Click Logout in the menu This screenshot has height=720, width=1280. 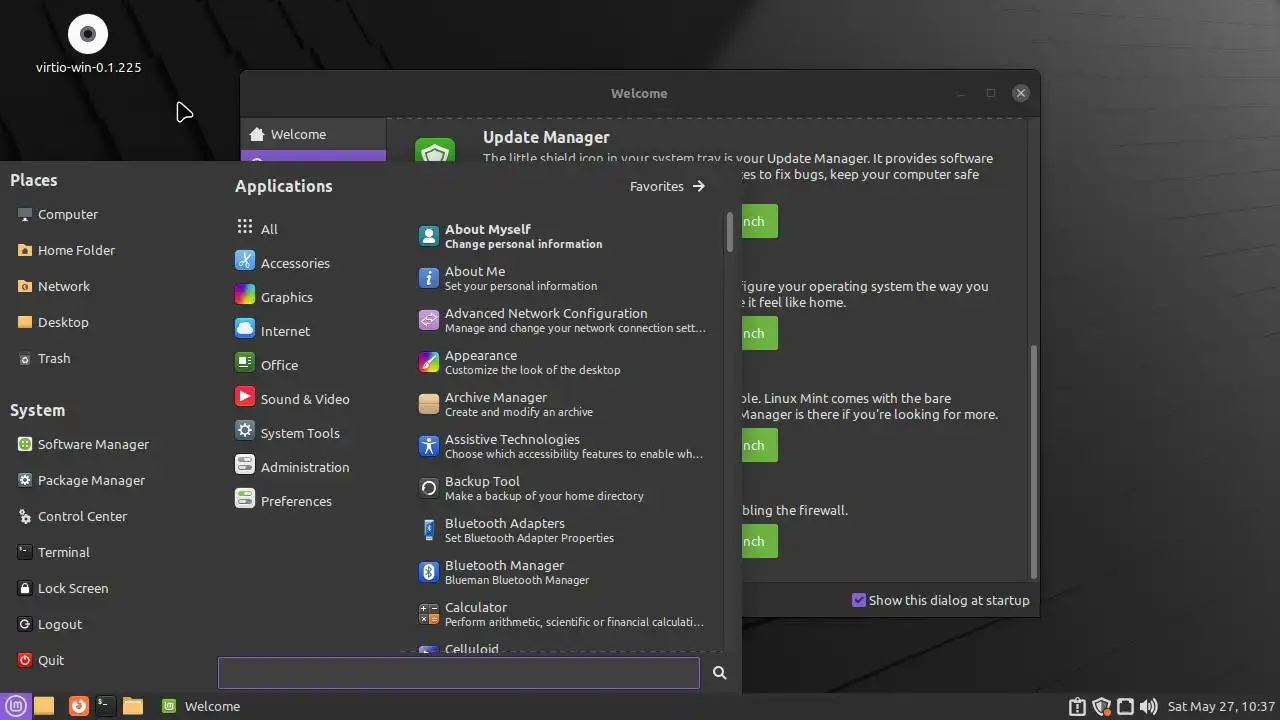pos(50,624)
